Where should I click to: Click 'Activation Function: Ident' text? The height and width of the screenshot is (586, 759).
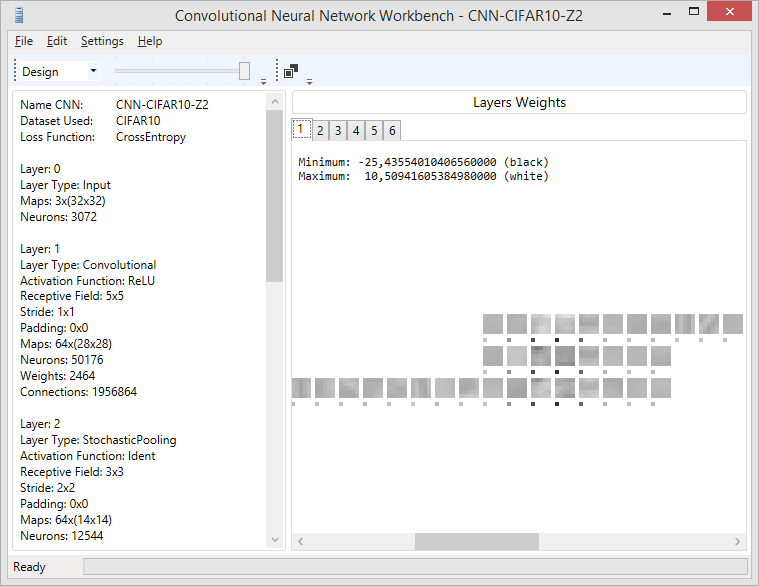pyautogui.click(x=88, y=456)
